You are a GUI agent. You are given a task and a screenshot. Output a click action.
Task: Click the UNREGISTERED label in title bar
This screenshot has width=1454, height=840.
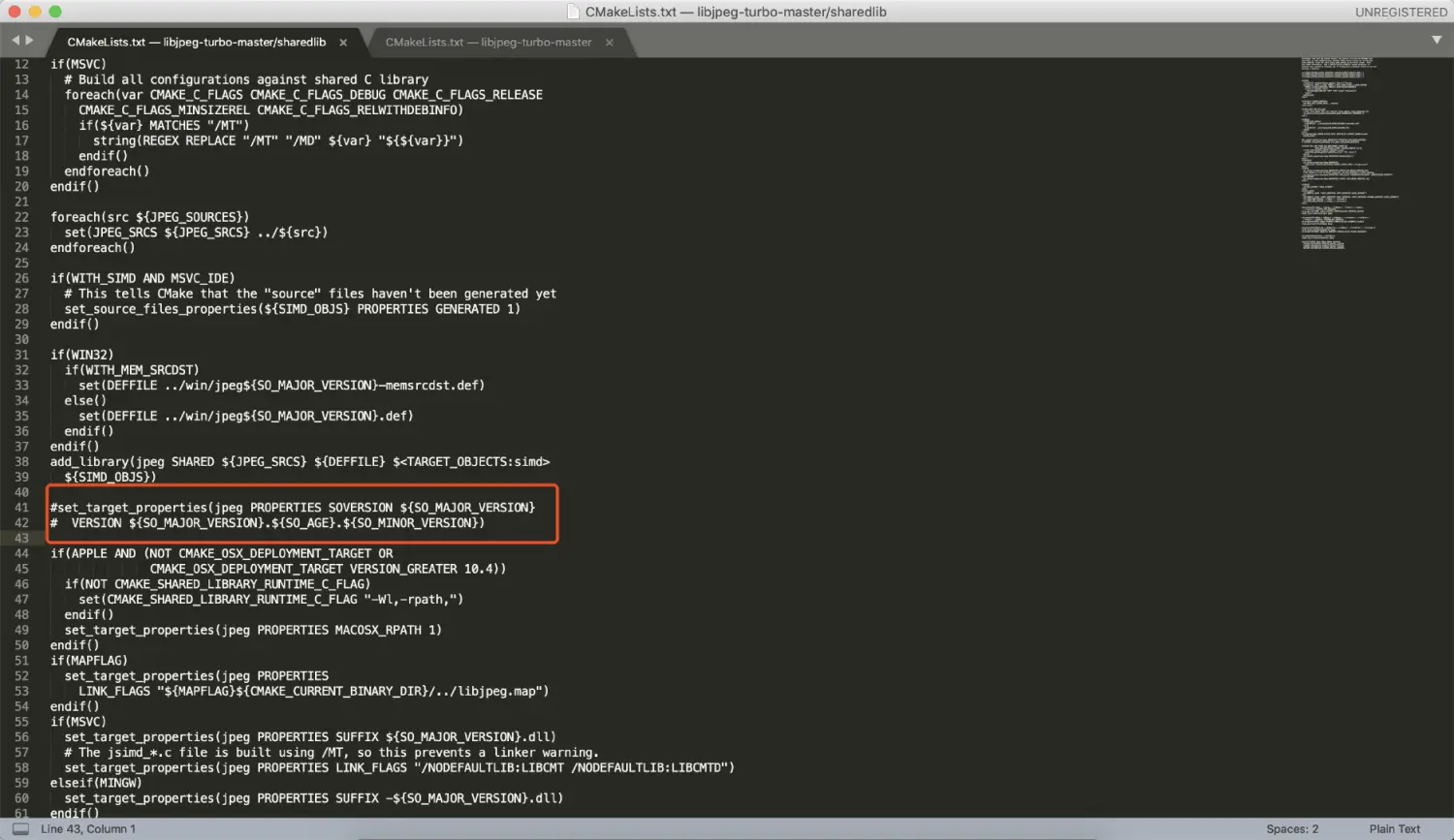tap(1401, 12)
